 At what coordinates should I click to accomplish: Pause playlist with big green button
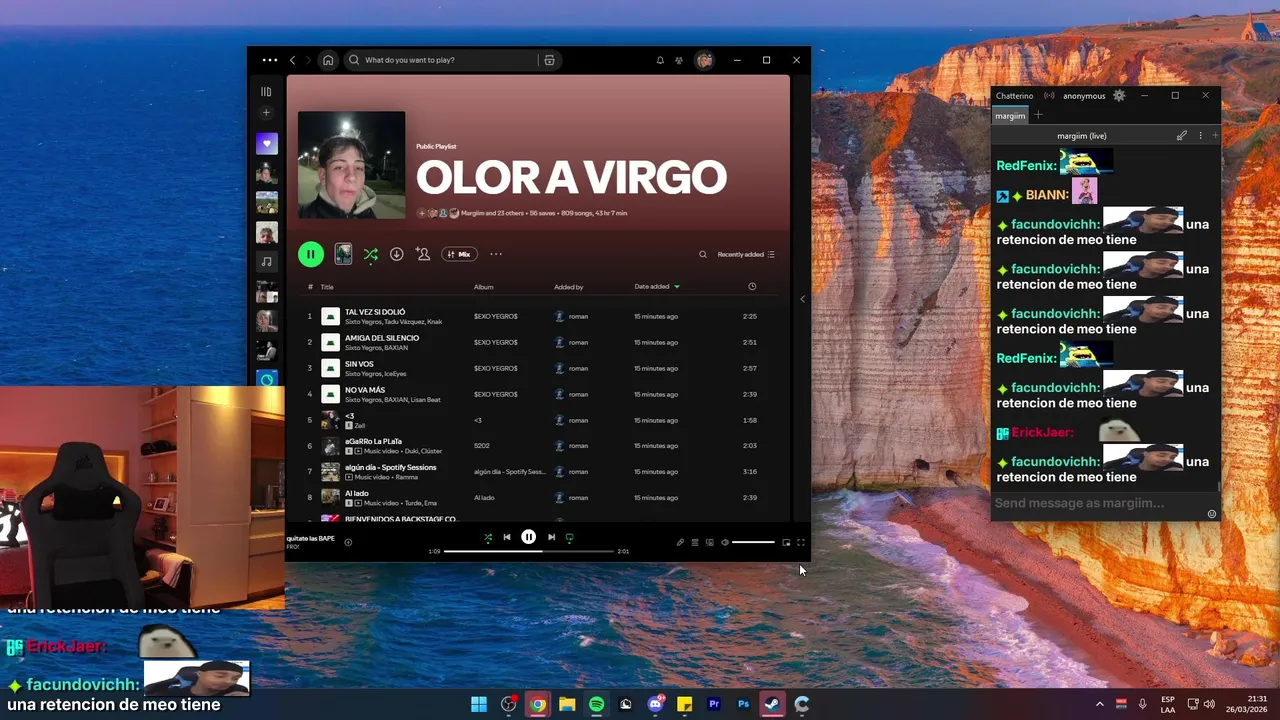(x=311, y=254)
